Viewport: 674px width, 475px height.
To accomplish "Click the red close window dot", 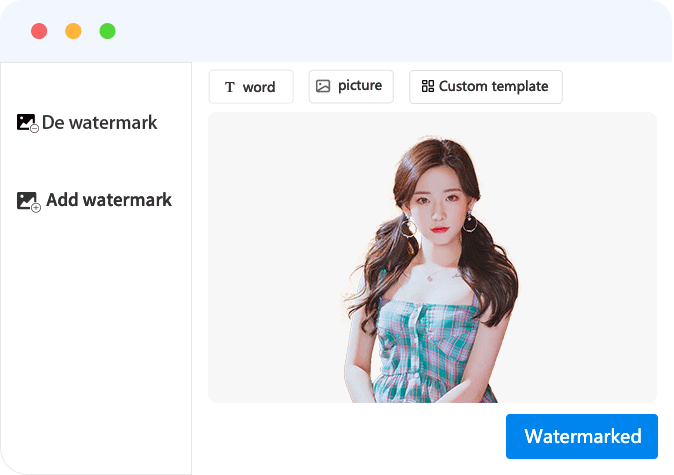I will point(39,31).
